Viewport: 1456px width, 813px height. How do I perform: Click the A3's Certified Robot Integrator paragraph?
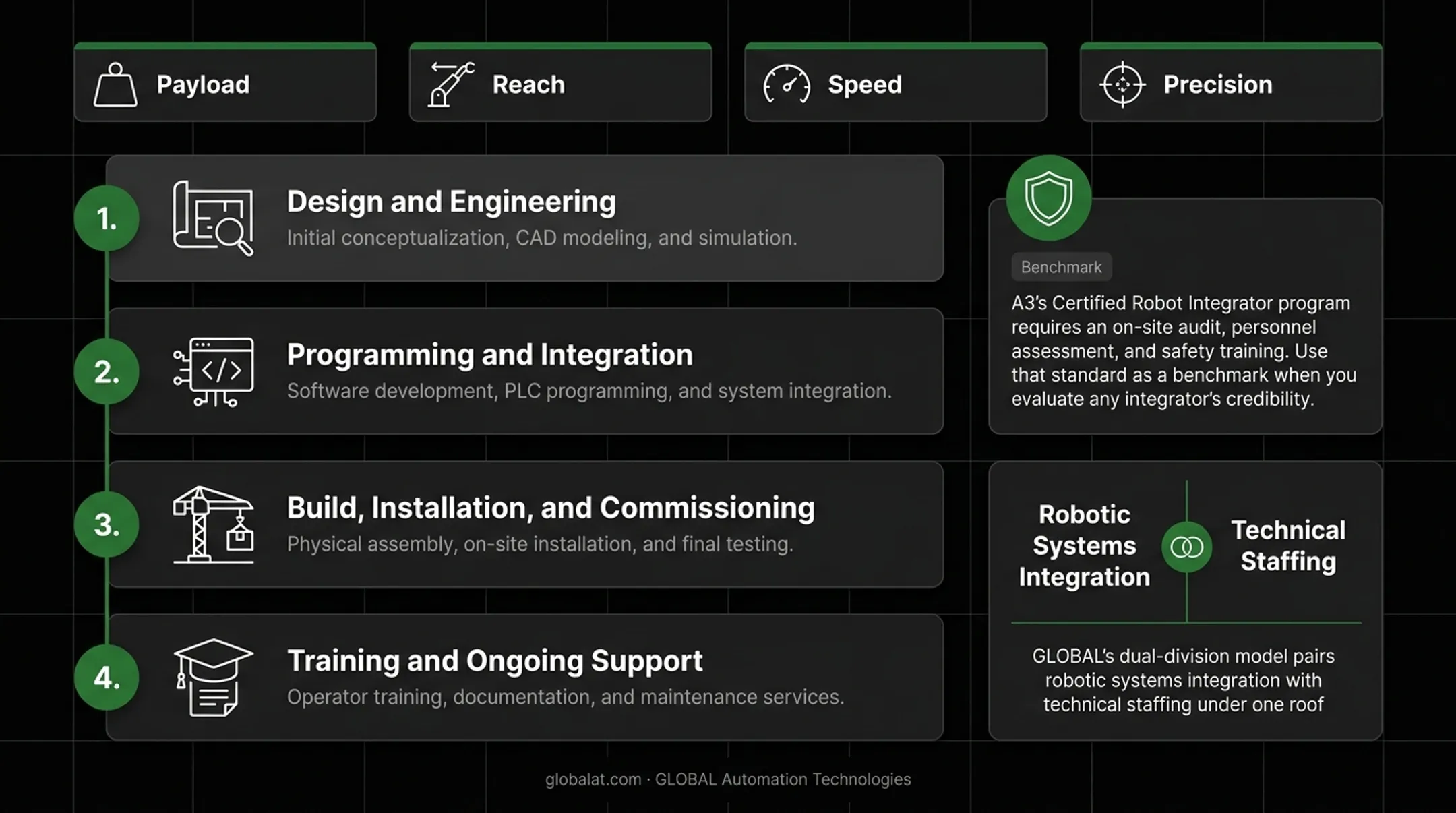click(1184, 351)
